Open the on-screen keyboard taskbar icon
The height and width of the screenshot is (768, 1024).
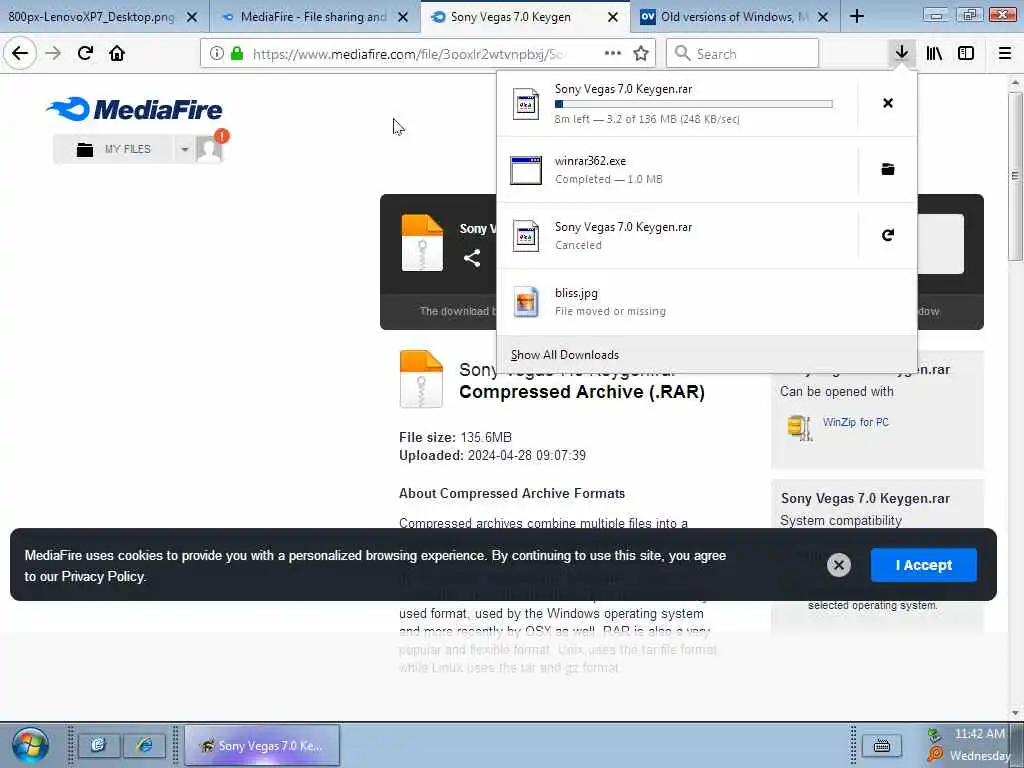coord(882,745)
